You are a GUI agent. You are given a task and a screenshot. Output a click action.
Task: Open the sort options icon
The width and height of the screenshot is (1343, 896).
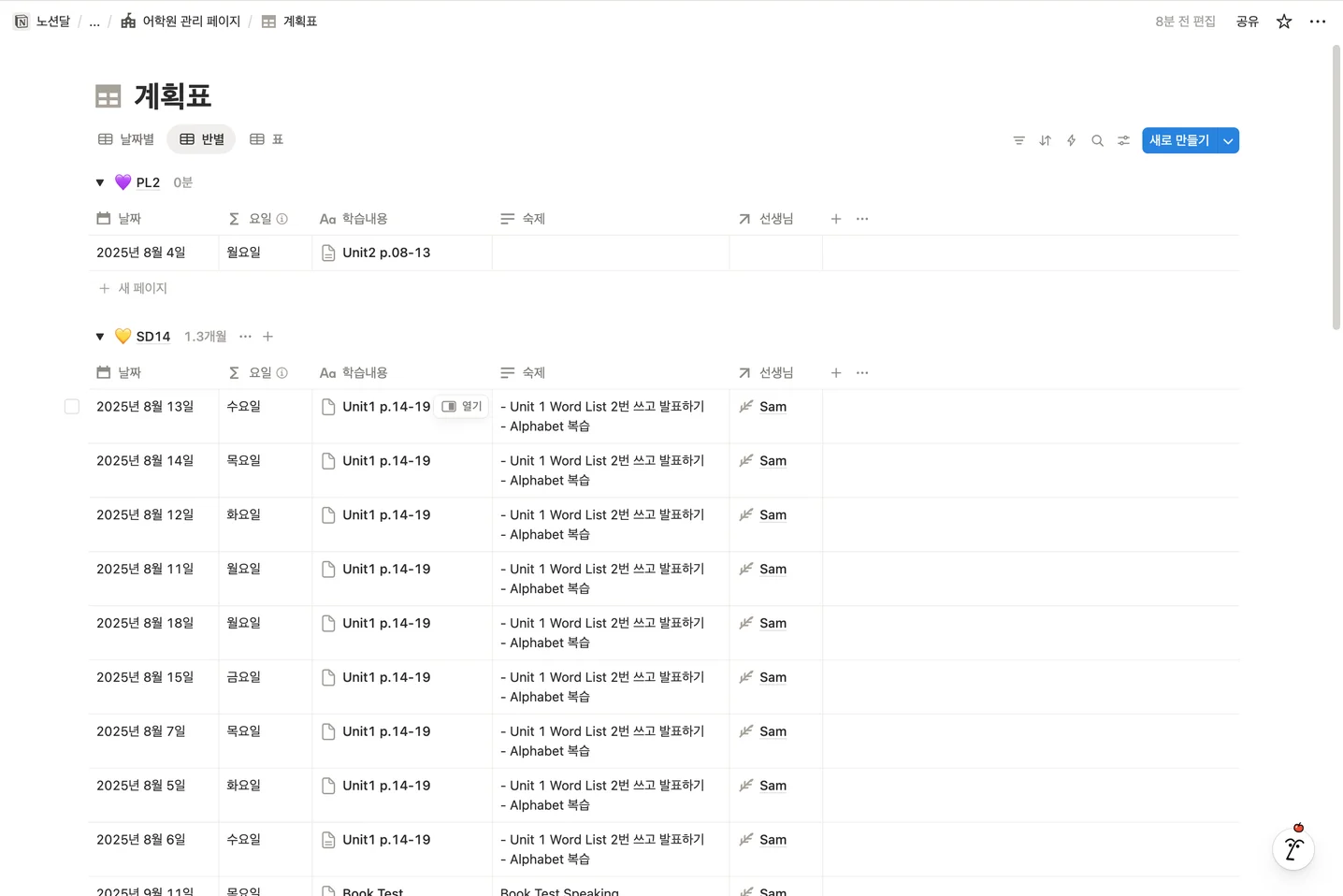click(x=1045, y=140)
